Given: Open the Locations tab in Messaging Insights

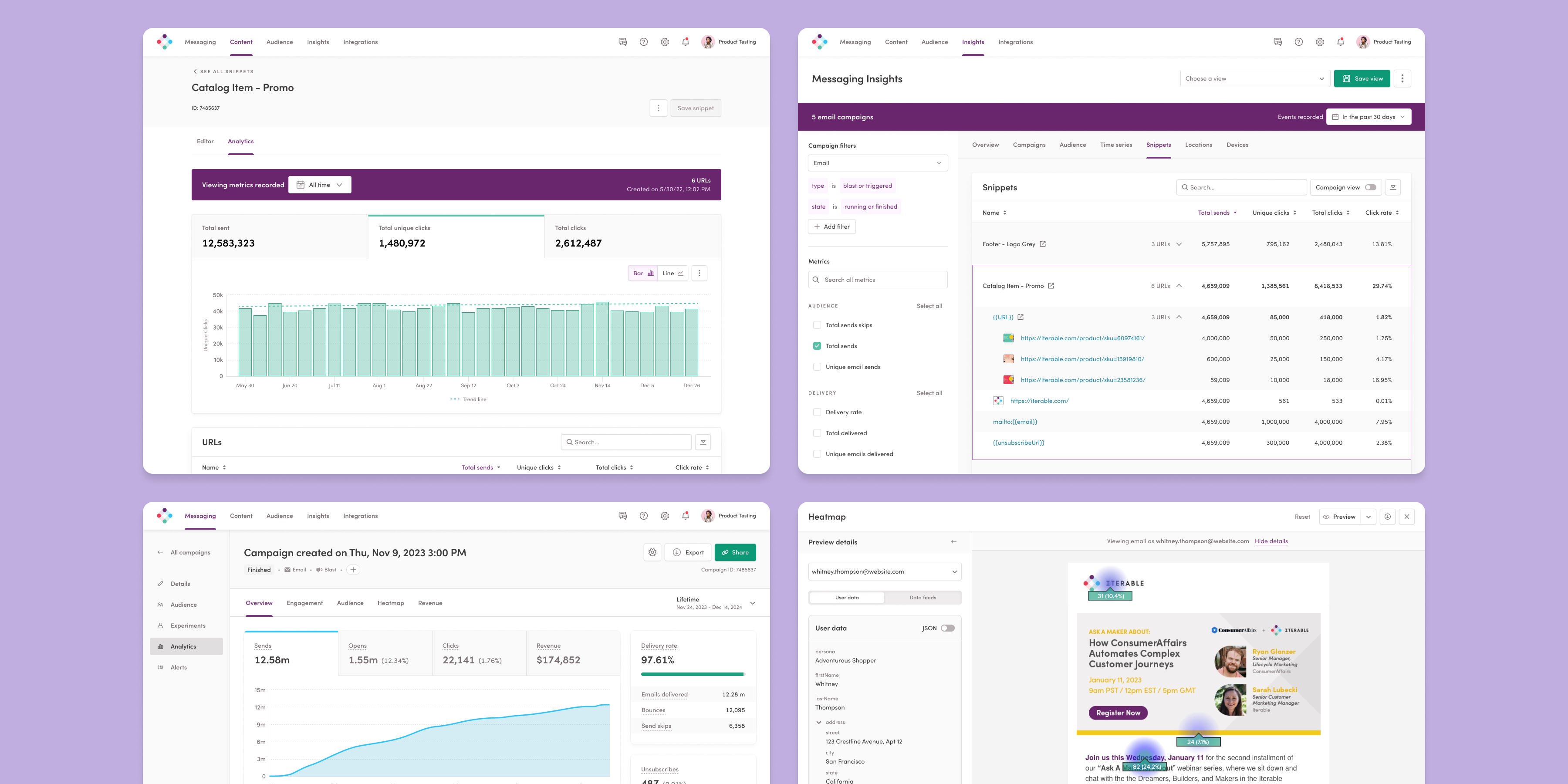Looking at the screenshot, I should tap(1198, 144).
